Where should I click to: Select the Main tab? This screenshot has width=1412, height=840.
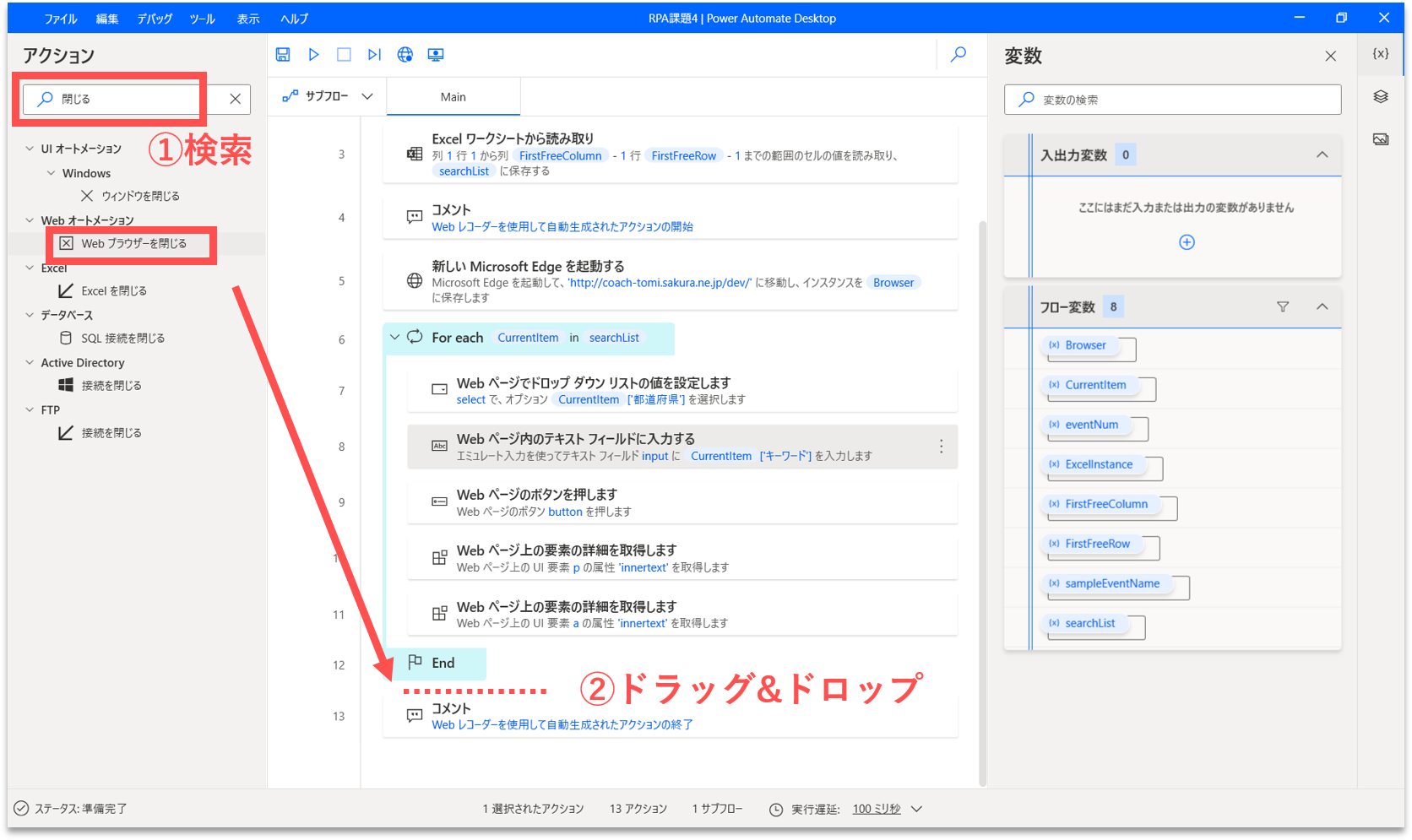(453, 97)
